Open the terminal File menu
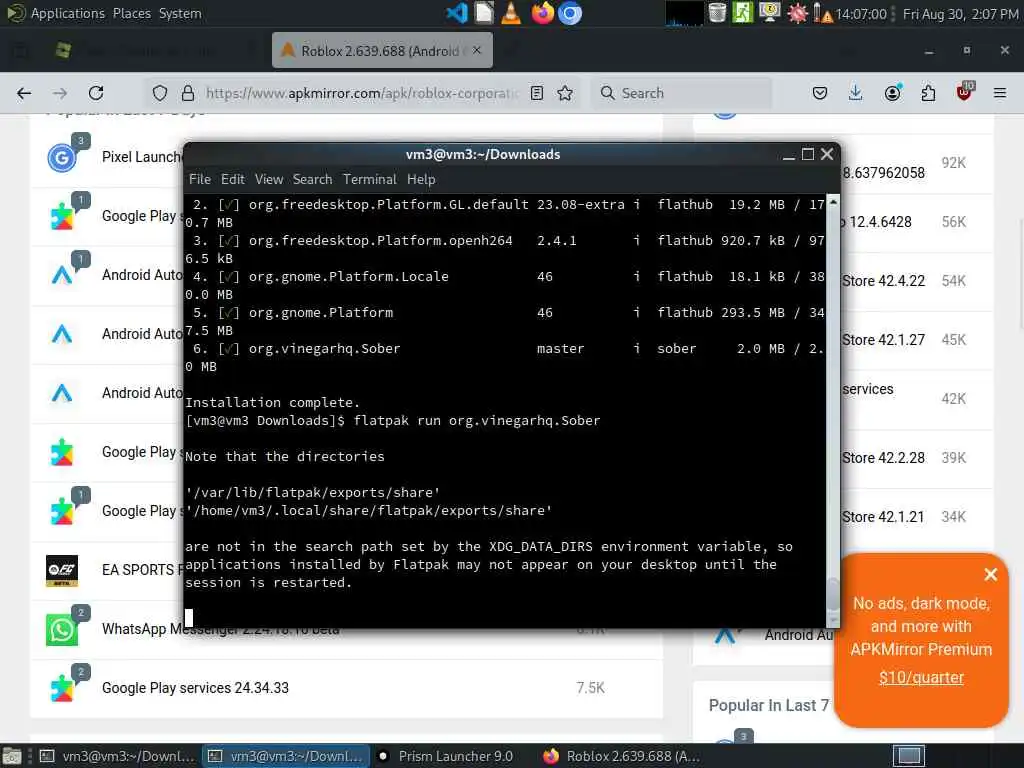 [200, 179]
